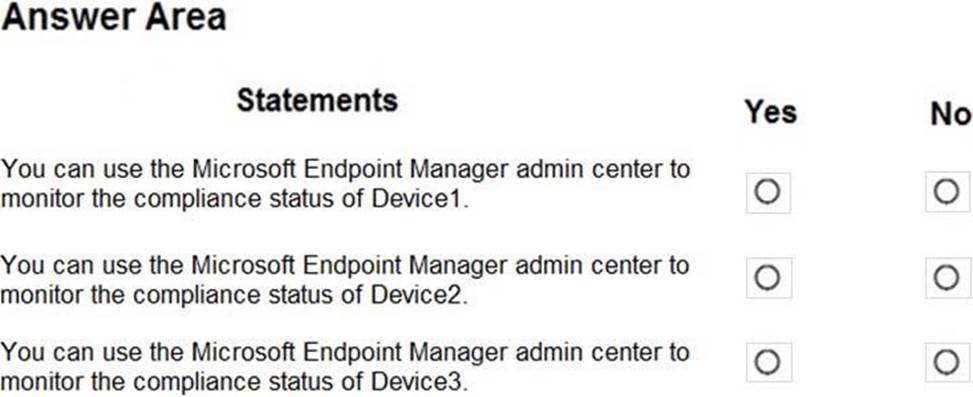Choose Yes for the Device2 statement
The height and width of the screenshot is (397, 973).
coord(768,277)
